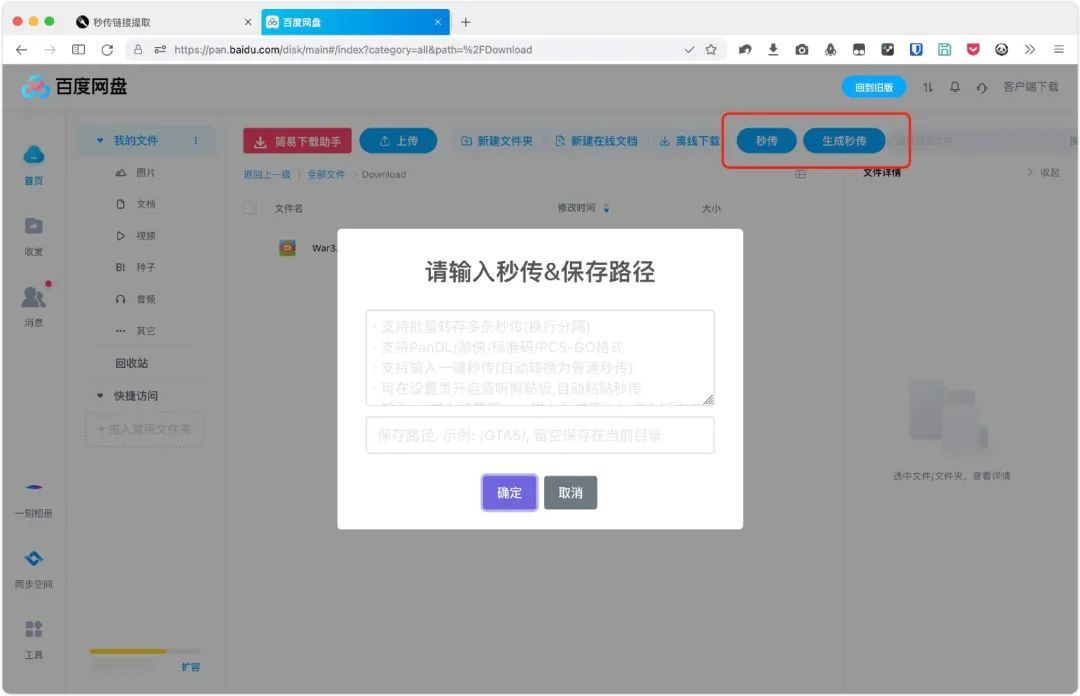Screen dimensions: 1080x696
Task: Click the red Pocket extension icon
Action: point(973,50)
